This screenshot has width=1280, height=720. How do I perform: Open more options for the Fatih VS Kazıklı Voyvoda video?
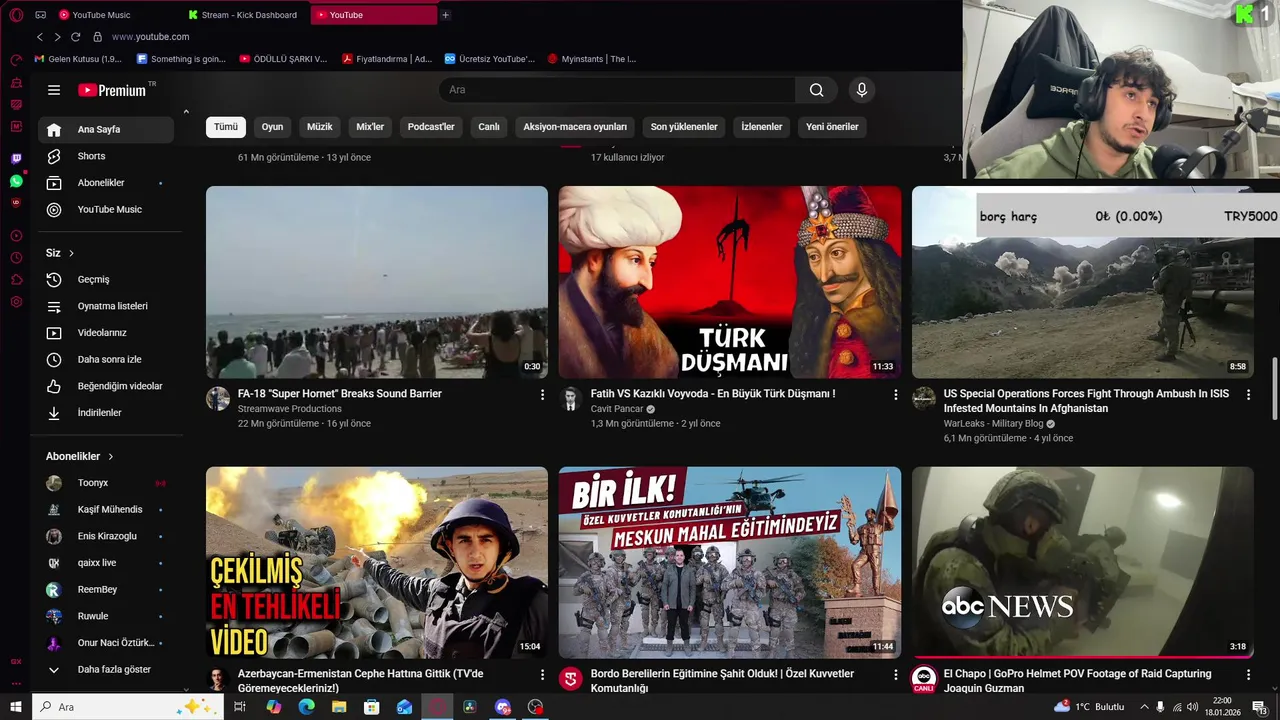(x=896, y=395)
